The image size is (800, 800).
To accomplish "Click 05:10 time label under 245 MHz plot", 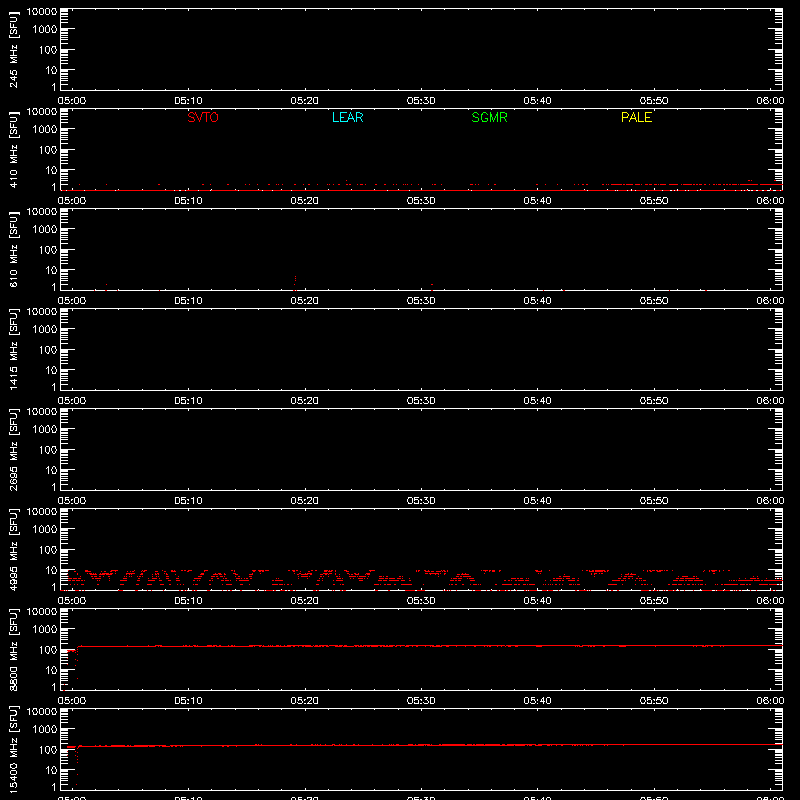I will [188, 101].
